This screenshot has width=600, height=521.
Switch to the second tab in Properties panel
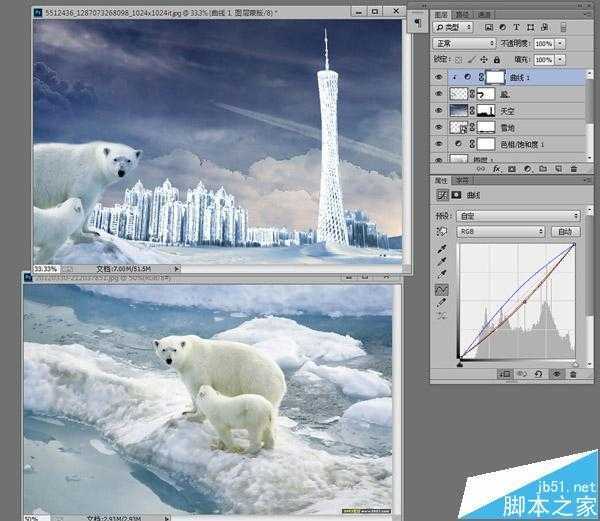click(x=463, y=180)
